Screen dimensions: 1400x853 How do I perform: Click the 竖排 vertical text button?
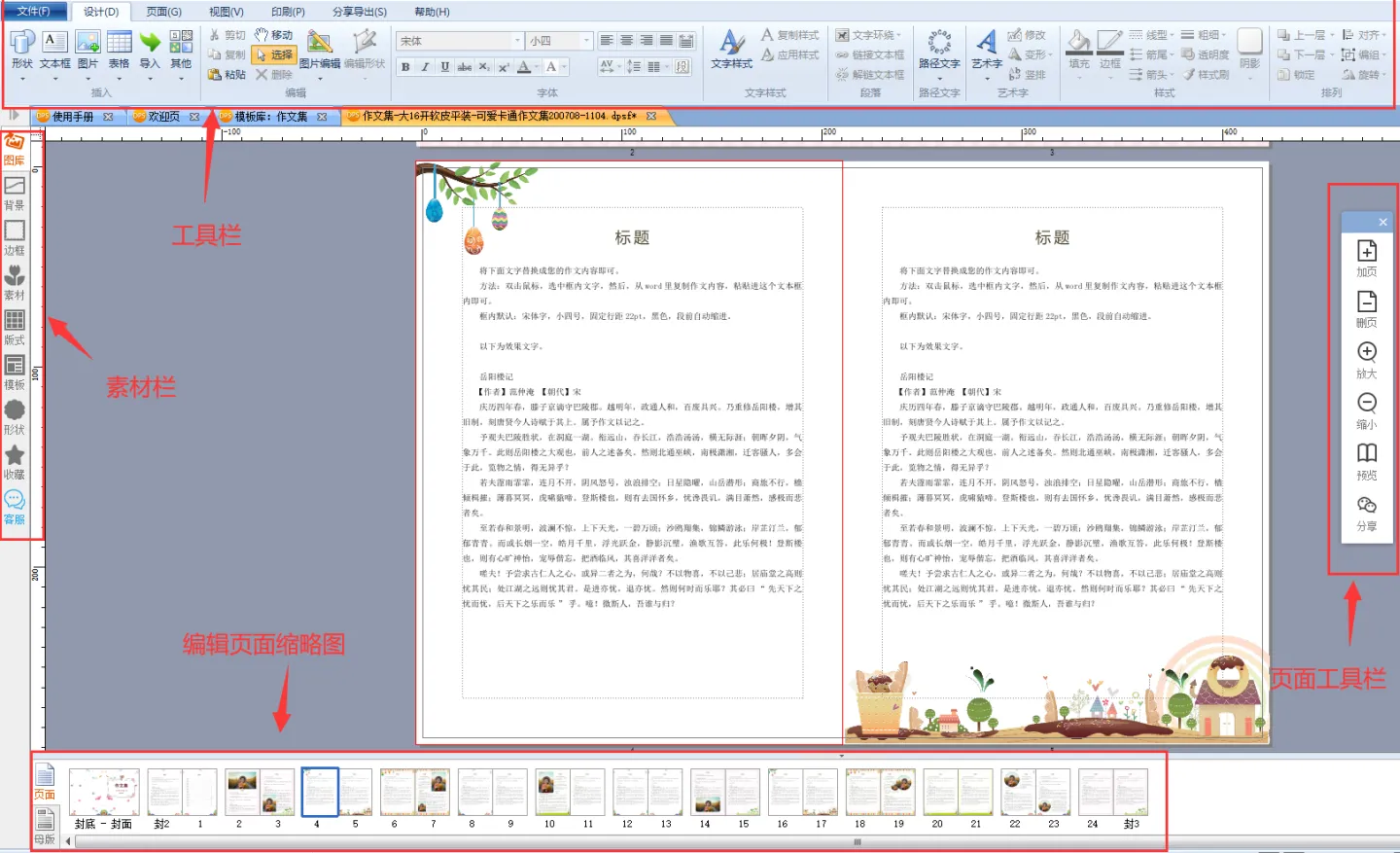1027,75
